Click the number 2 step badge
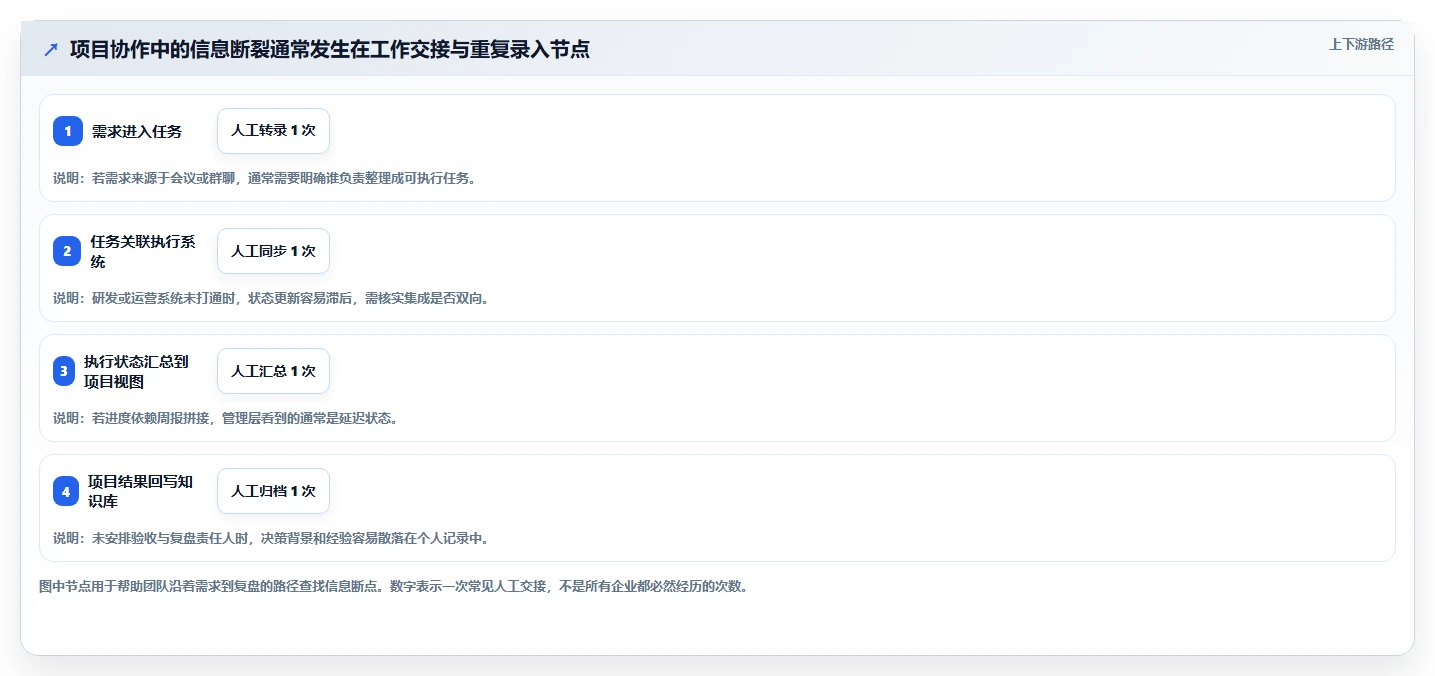 point(67,251)
